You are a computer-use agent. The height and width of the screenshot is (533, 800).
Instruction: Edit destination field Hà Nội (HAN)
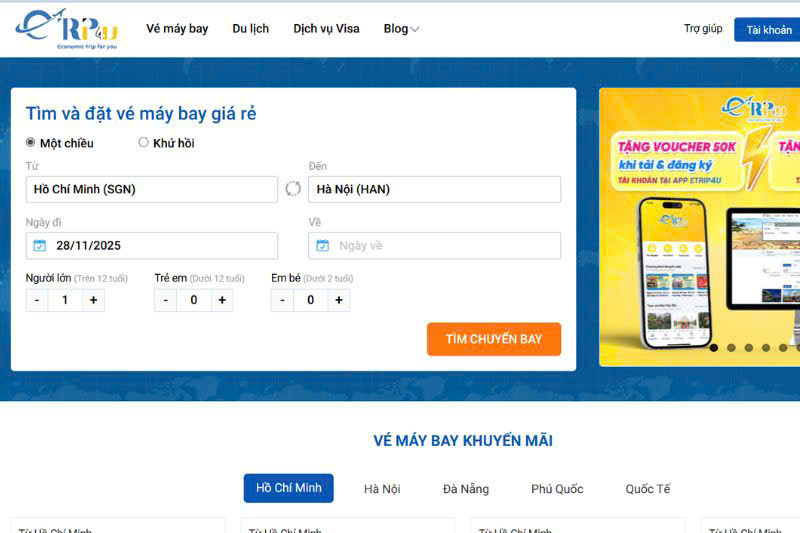[434, 189]
